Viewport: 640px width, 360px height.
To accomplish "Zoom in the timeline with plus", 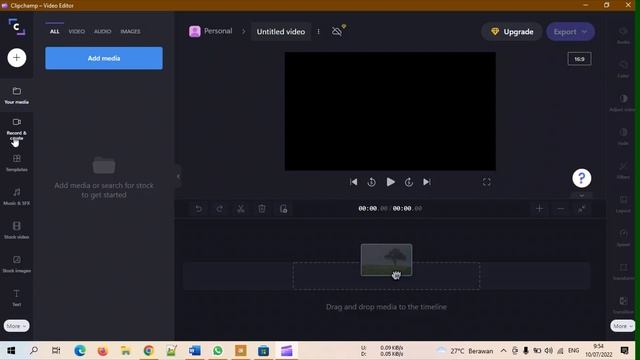I will tap(539, 209).
